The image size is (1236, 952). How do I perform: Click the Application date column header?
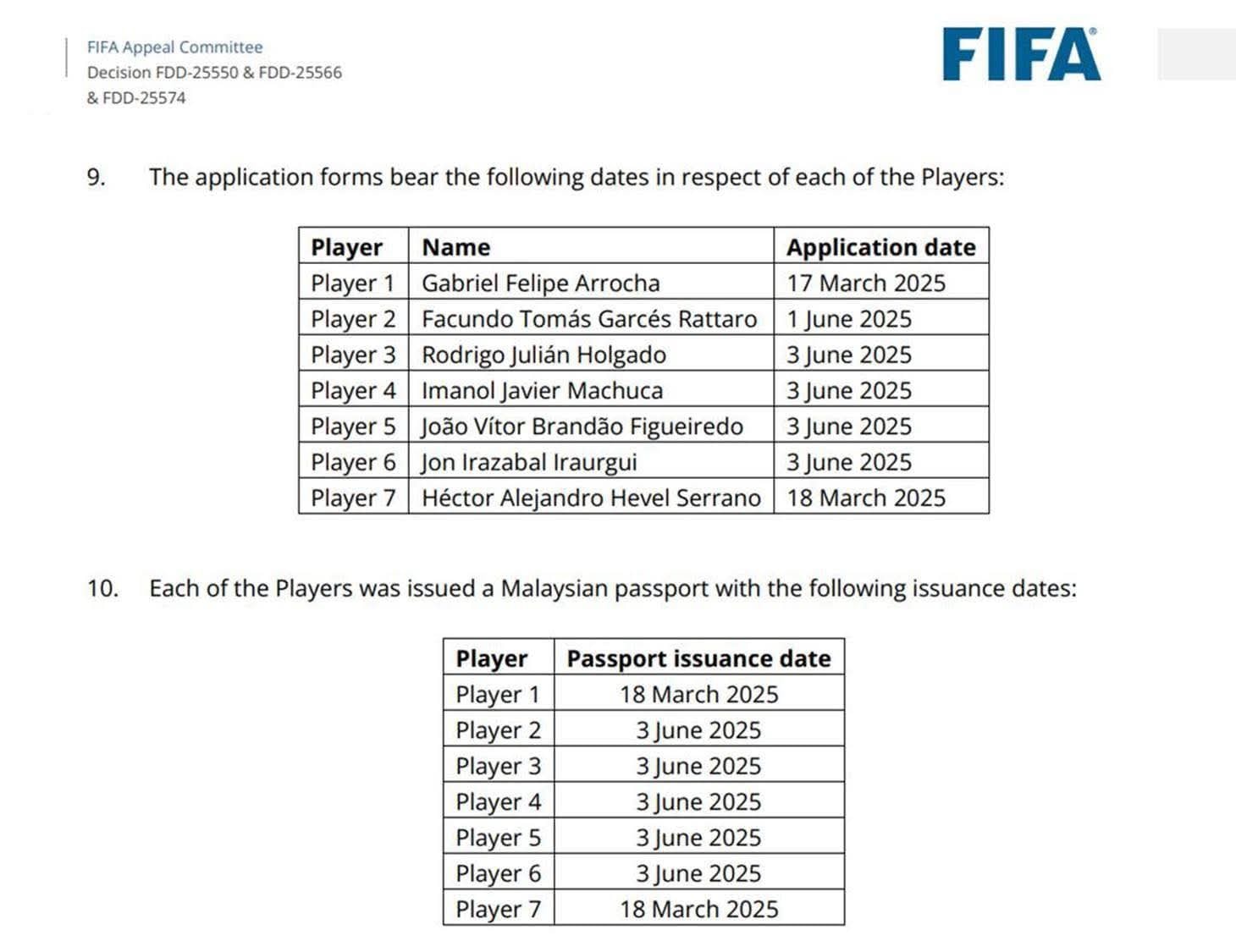tap(880, 247)
